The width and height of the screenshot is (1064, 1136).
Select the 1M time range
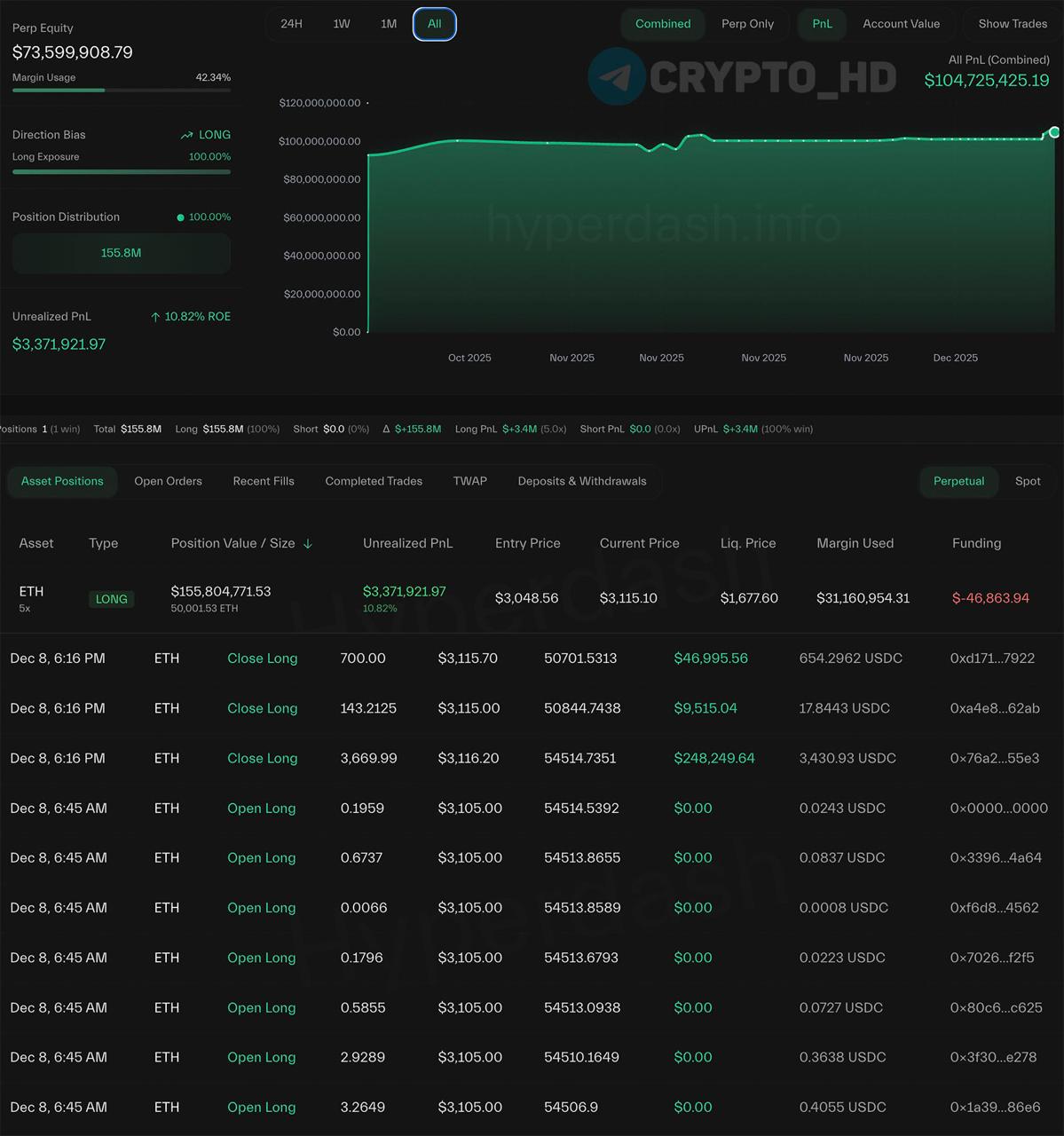[x=389, y=24]
